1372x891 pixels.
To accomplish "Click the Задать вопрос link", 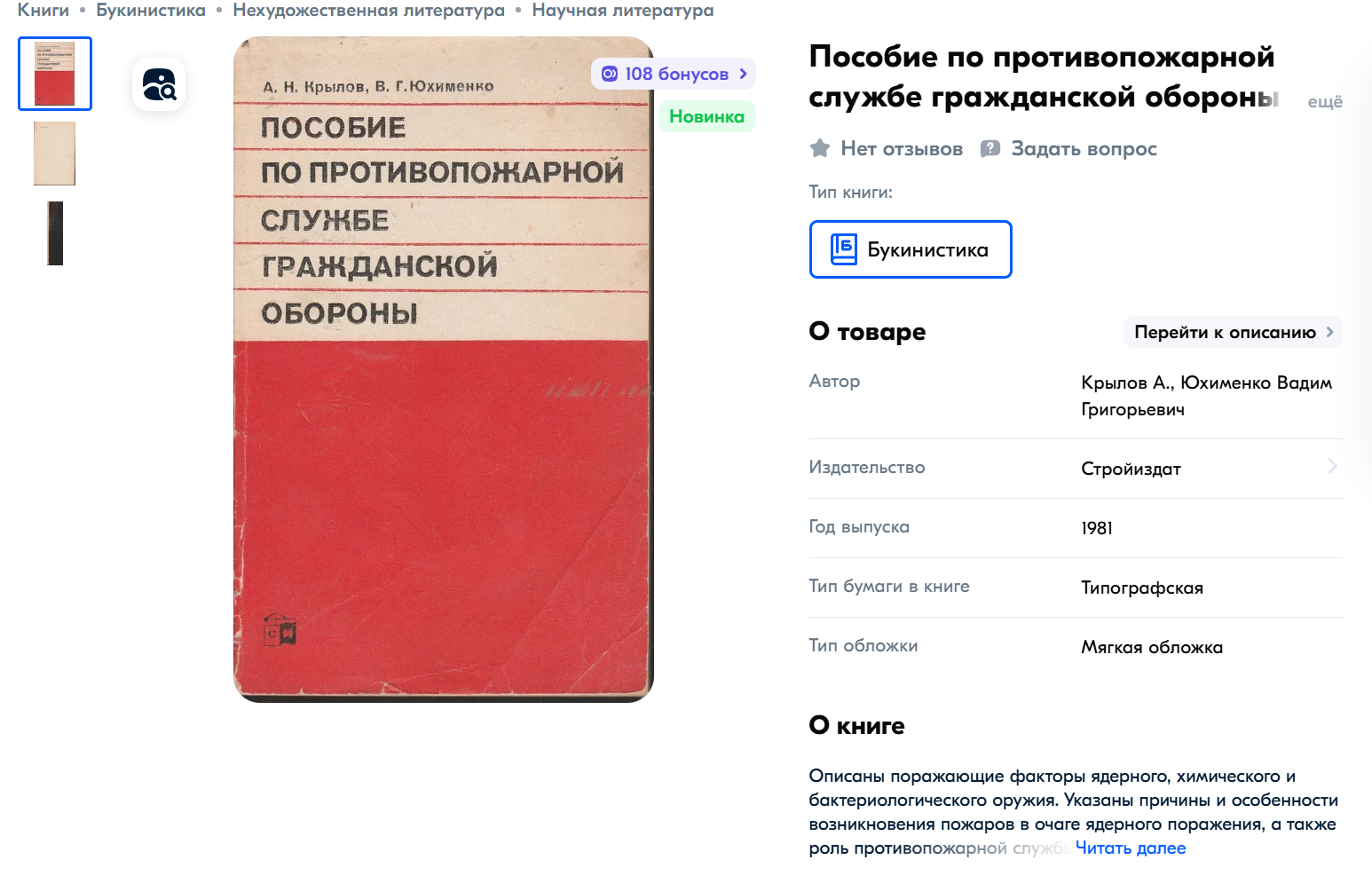I will [1084, 148].
